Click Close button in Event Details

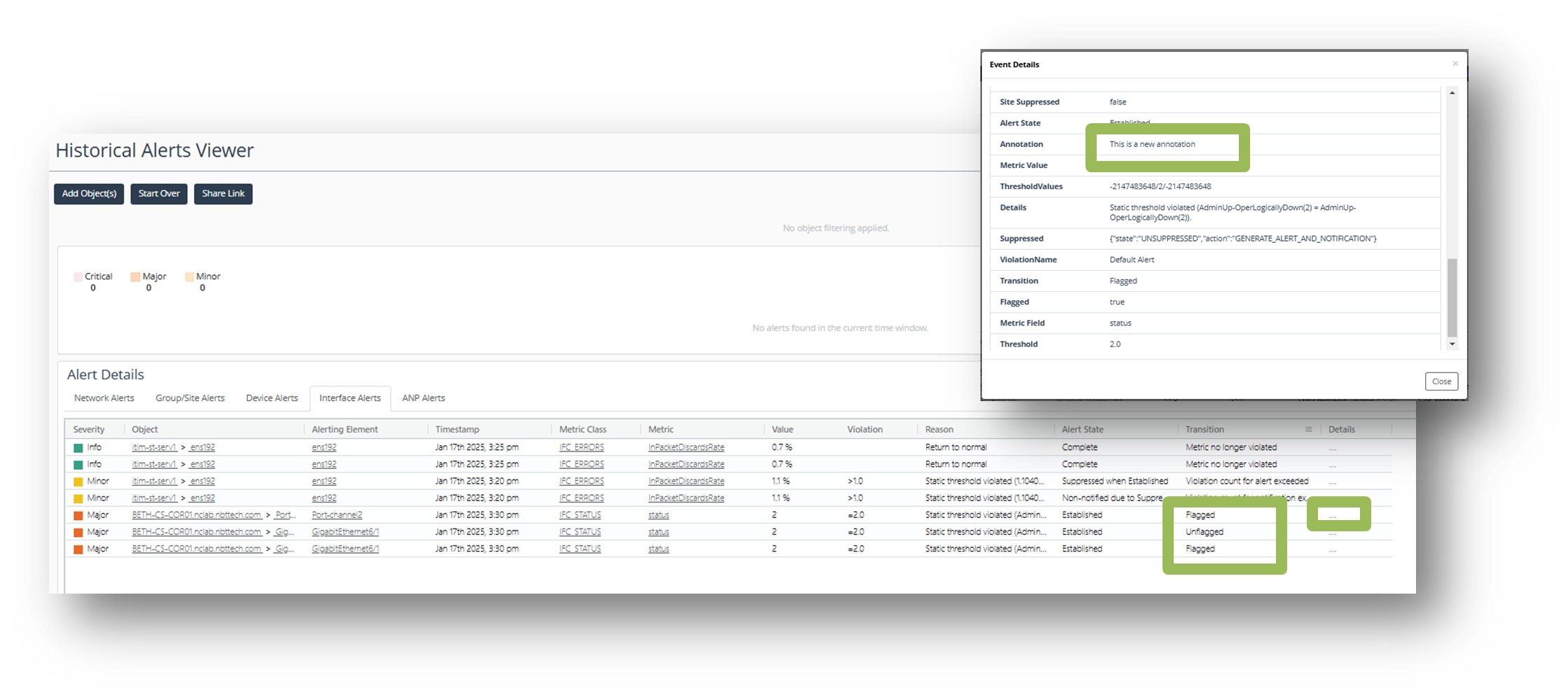(x=1441, y=381)
